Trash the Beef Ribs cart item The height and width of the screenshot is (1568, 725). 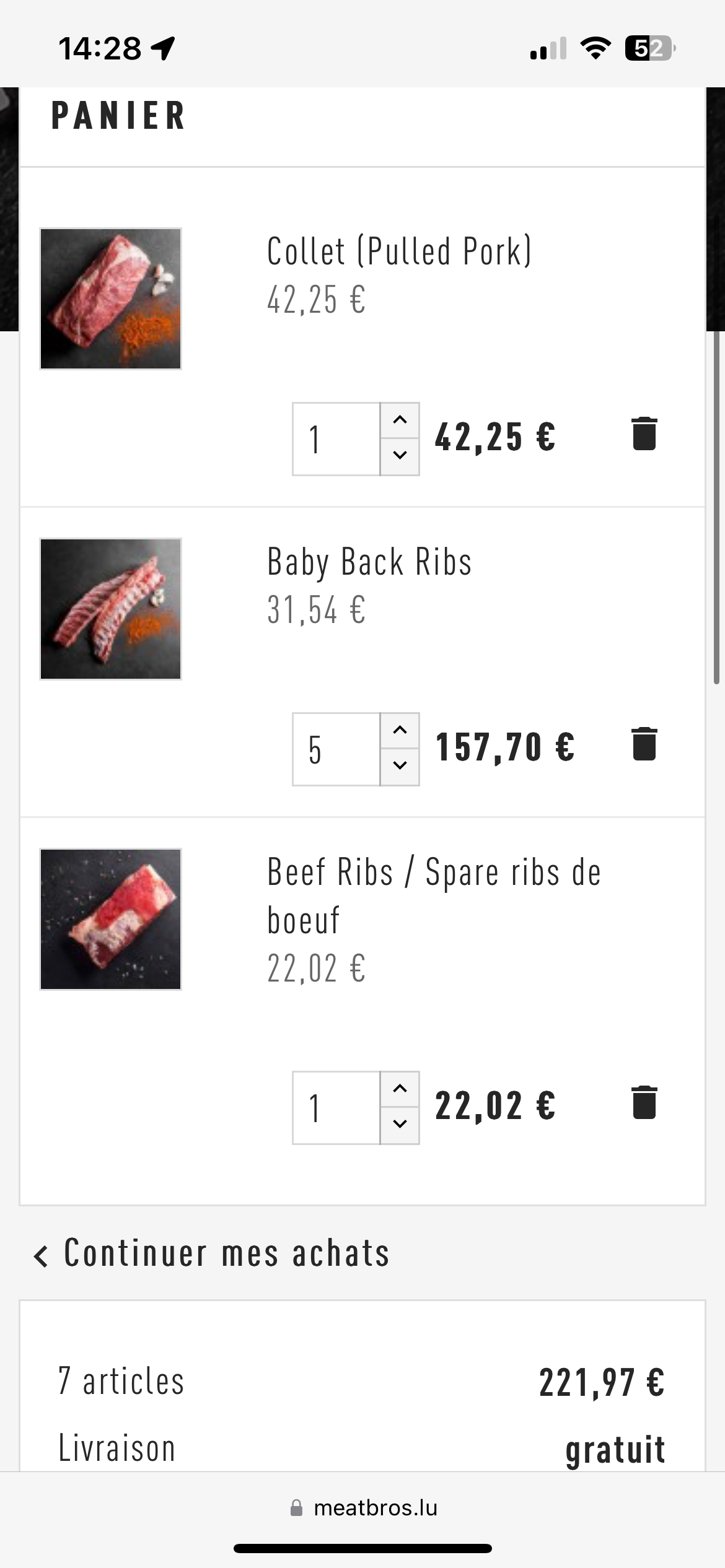(x=644, y=1103)
